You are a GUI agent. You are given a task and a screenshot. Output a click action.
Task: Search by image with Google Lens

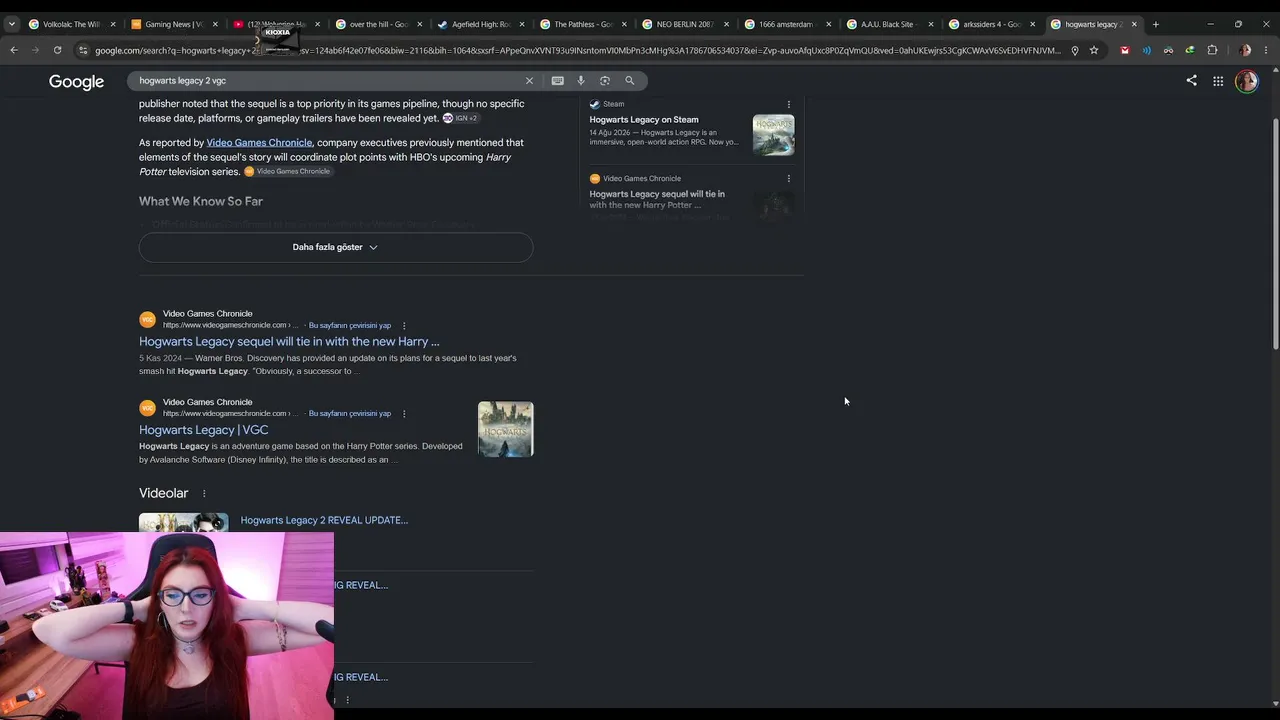605,81
